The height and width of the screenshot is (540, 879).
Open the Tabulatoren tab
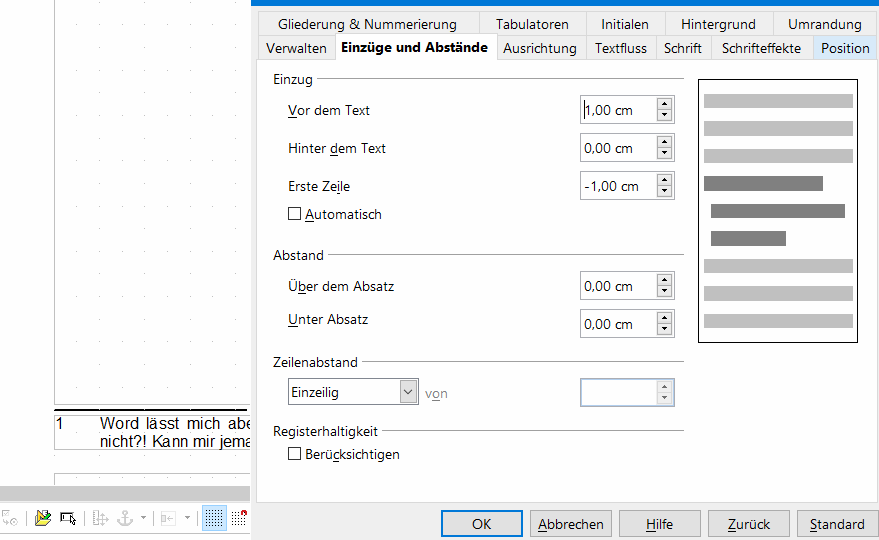(x=532, y=24)
